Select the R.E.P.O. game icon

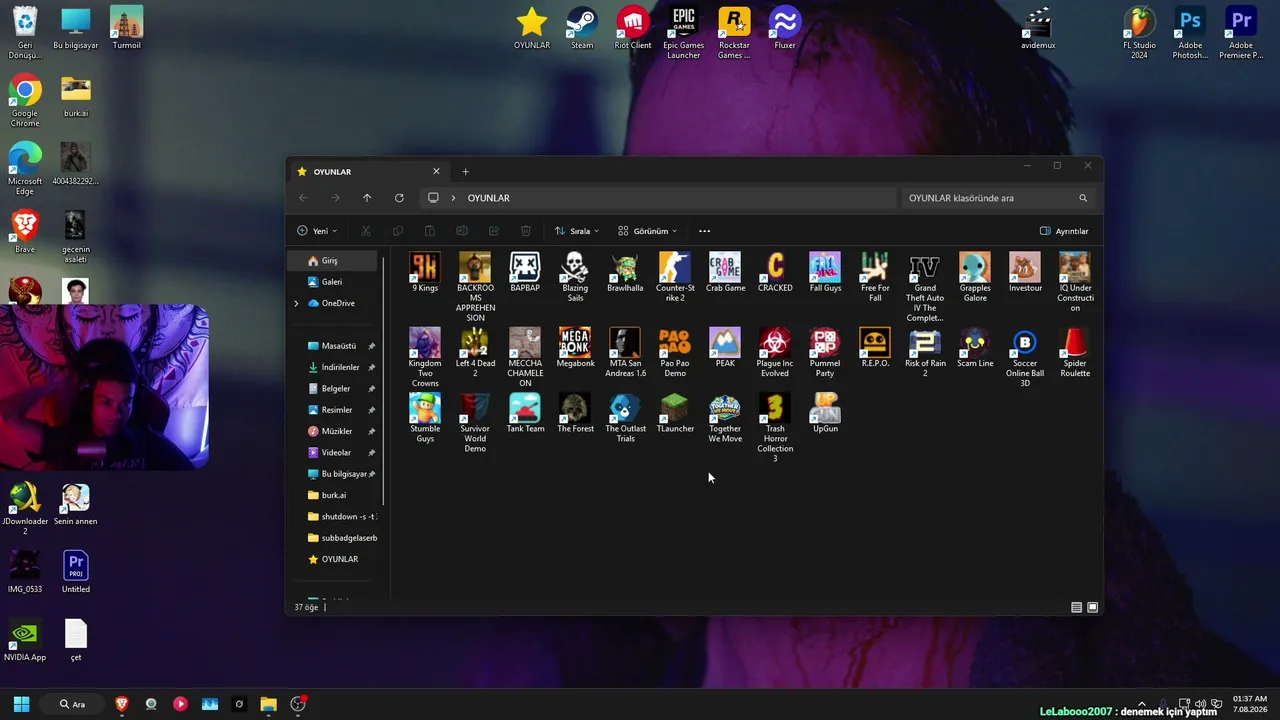[875, 347]
